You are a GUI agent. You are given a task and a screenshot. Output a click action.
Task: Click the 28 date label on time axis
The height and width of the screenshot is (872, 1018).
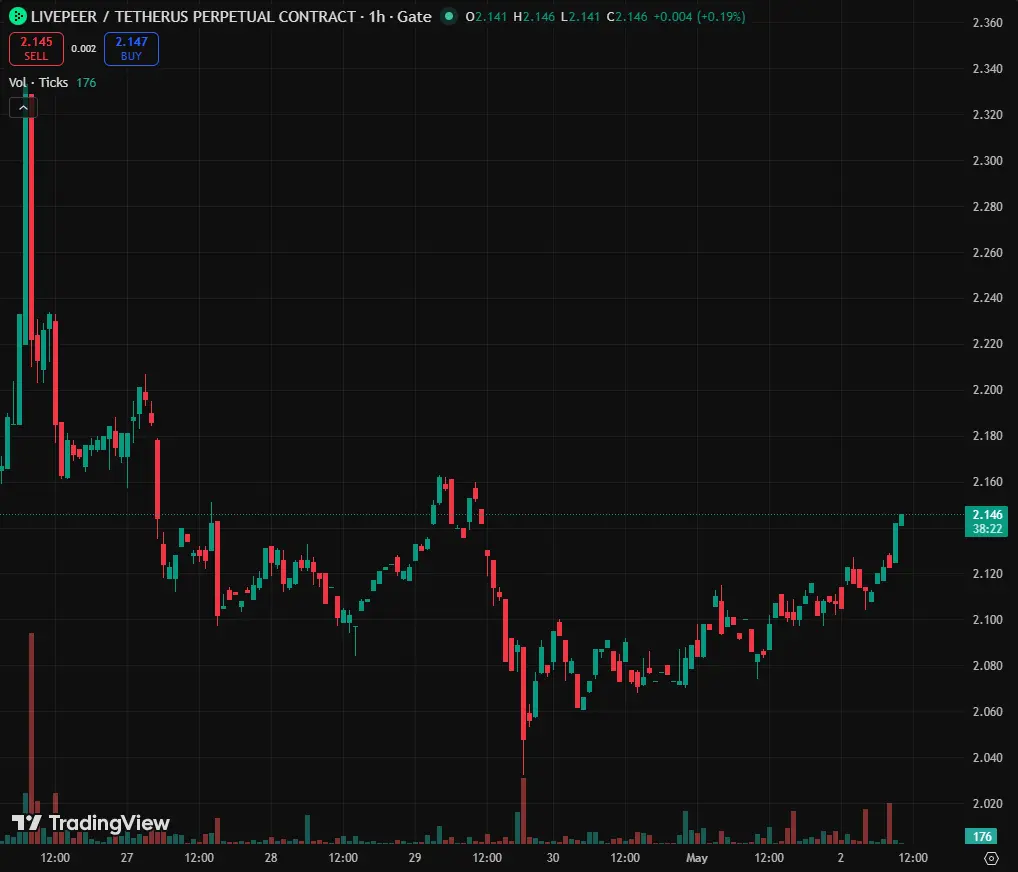[271, 858]
